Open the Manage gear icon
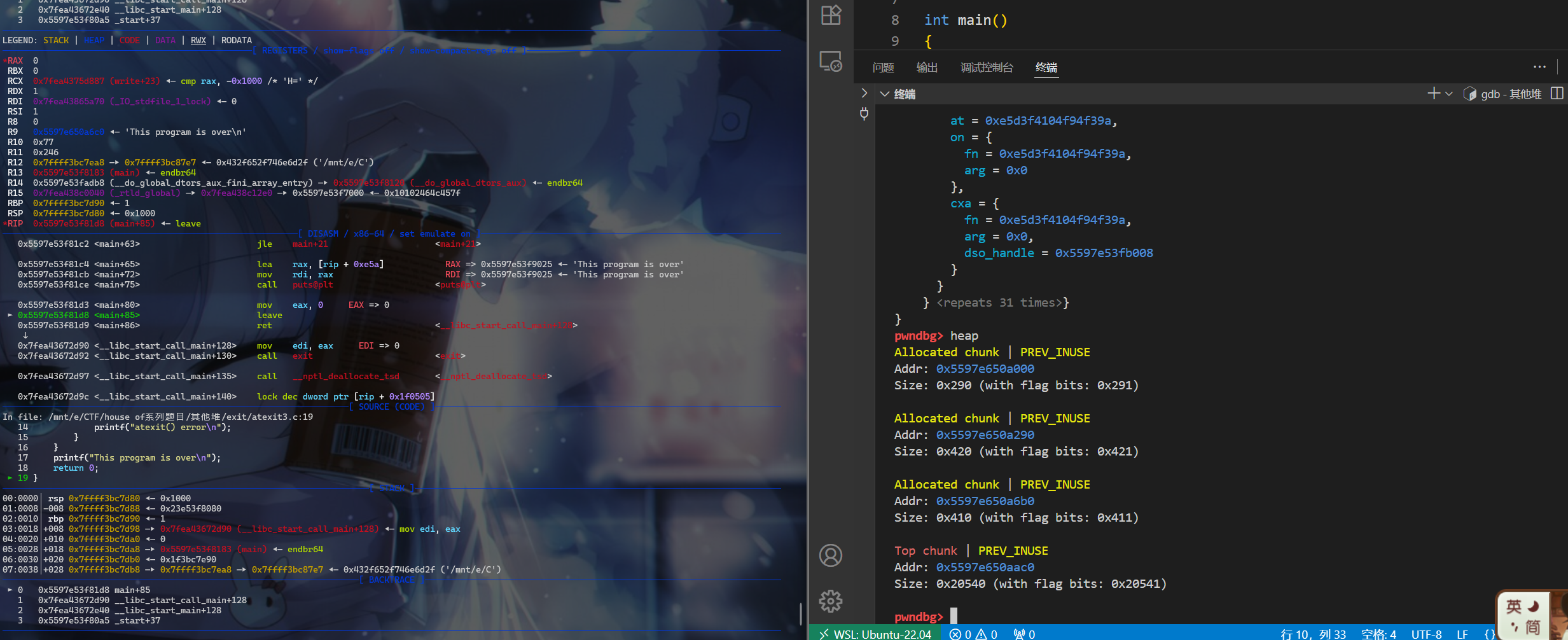 click(x=831, y=601)
